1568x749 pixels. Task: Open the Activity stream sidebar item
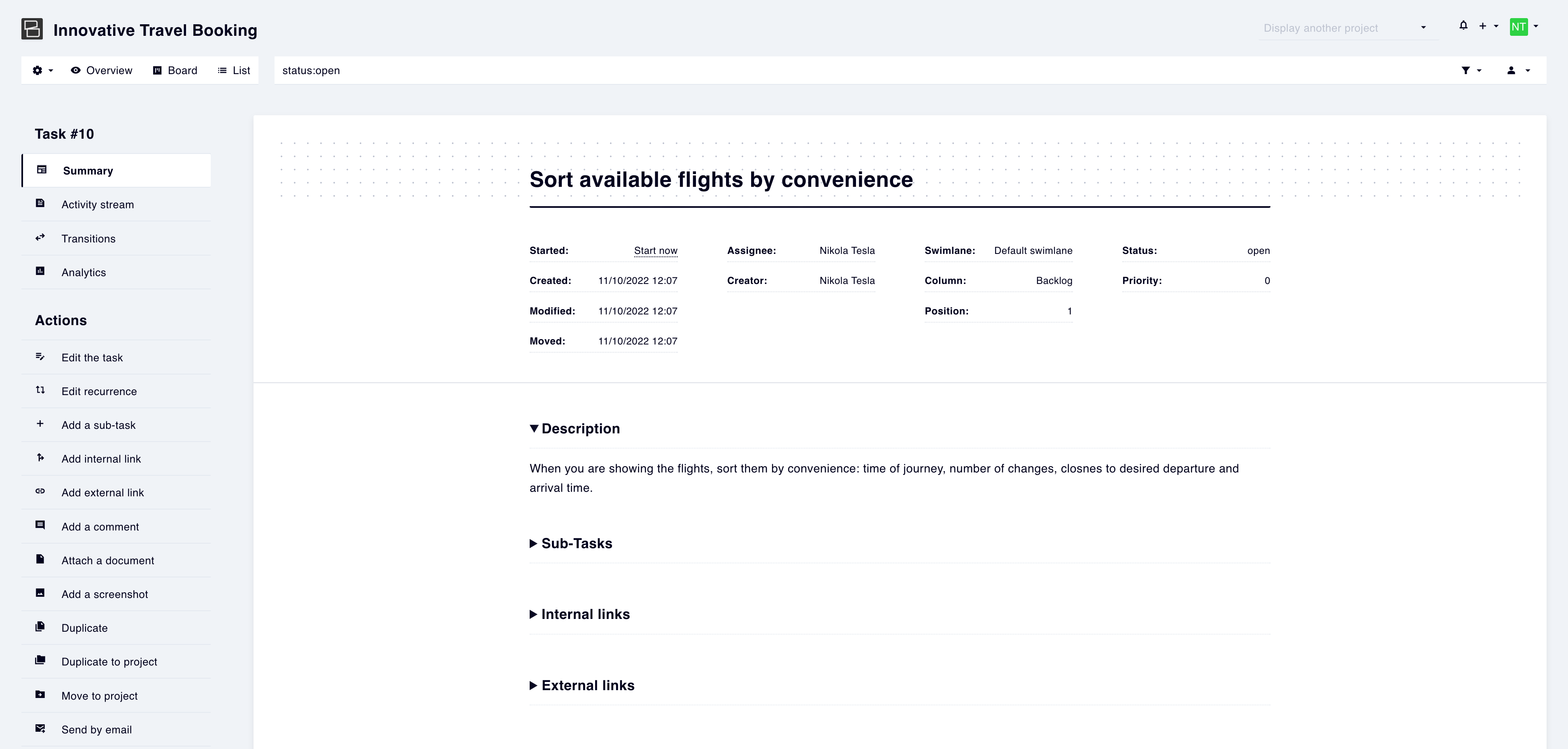click(98, 205)
